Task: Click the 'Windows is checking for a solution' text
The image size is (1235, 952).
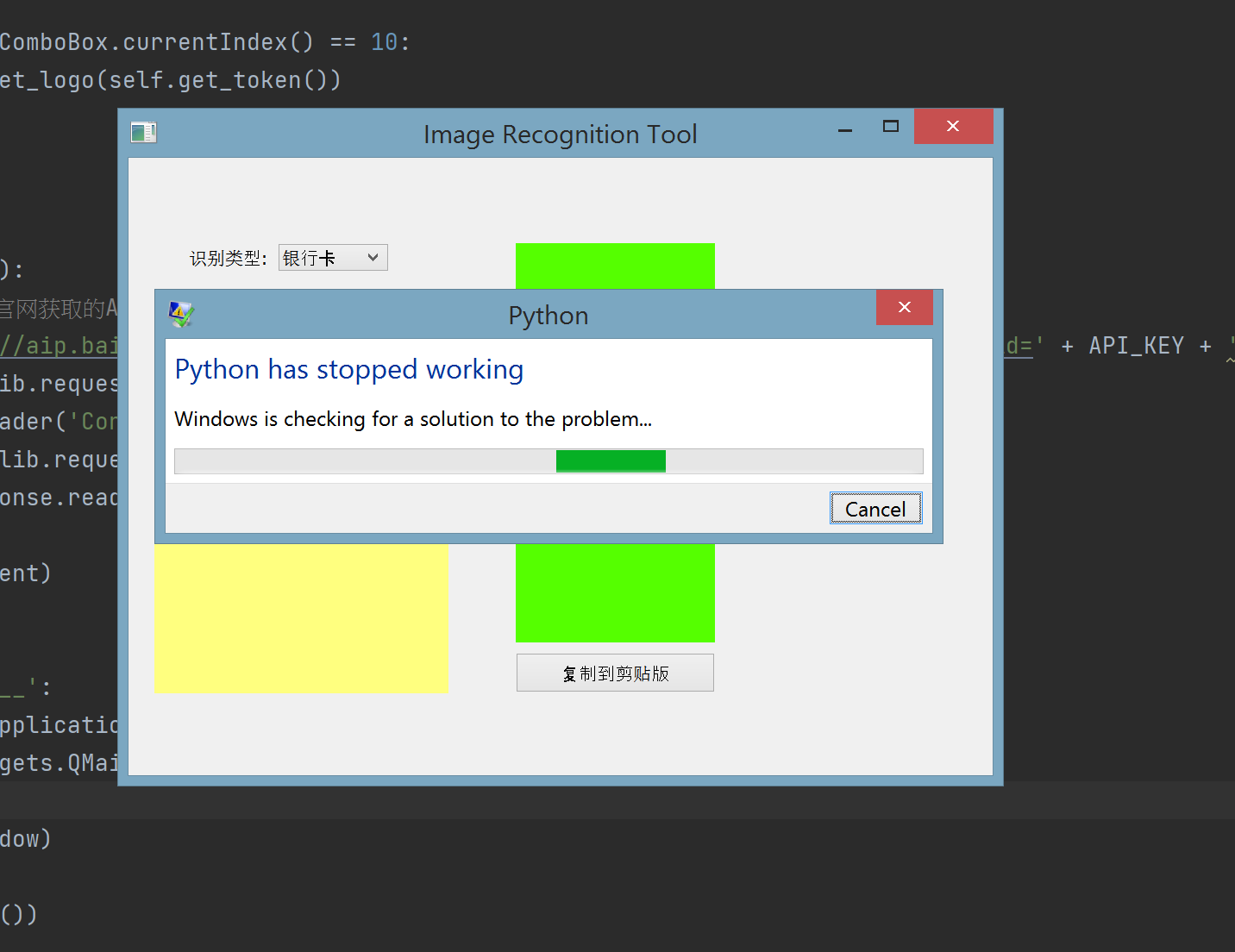Action: tap(413, 419)
